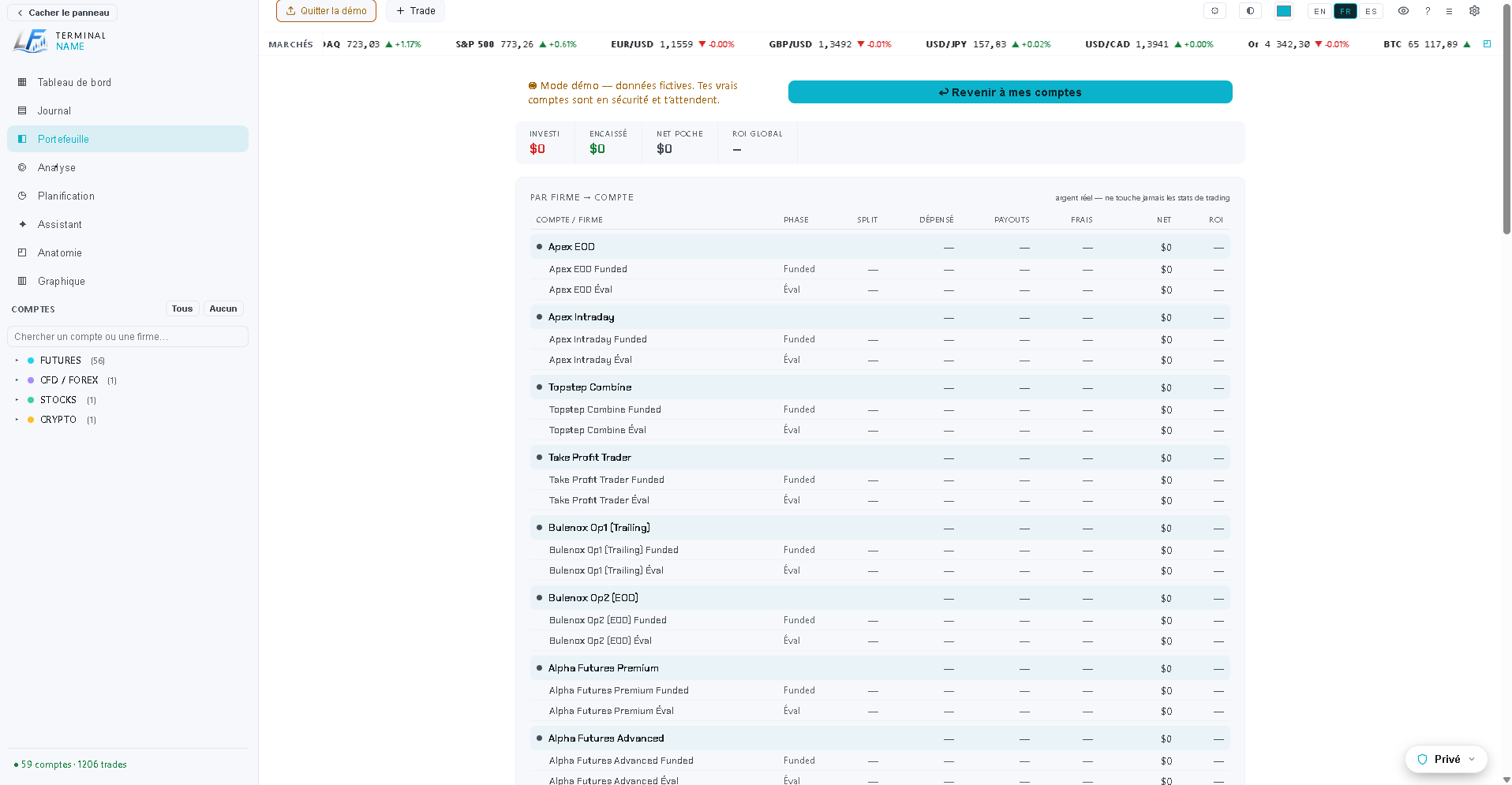Viewport: 1512px width, 785px height.
Task: Click the market ticker layout icon
Action: (x=1487, y=44)
